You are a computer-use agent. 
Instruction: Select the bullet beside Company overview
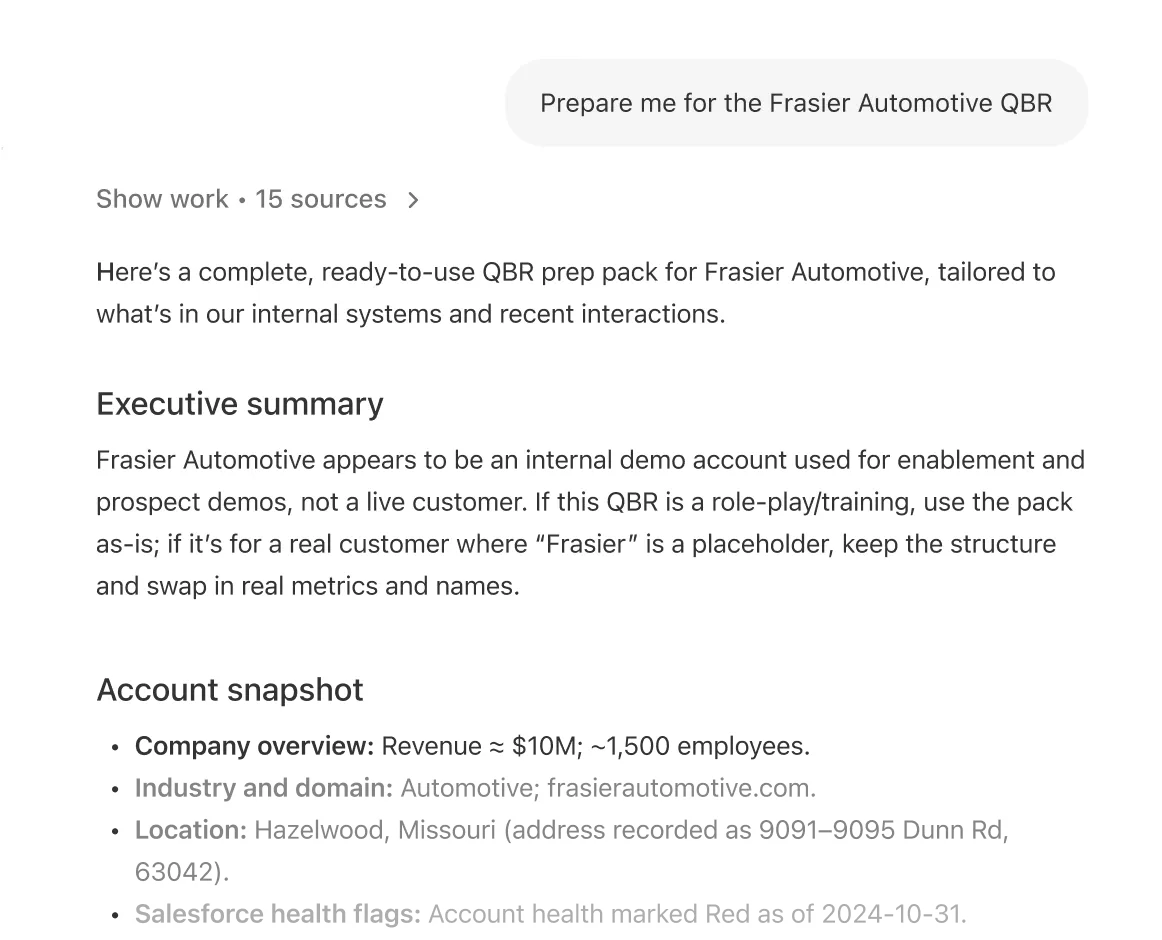click(x=117, y=747)
